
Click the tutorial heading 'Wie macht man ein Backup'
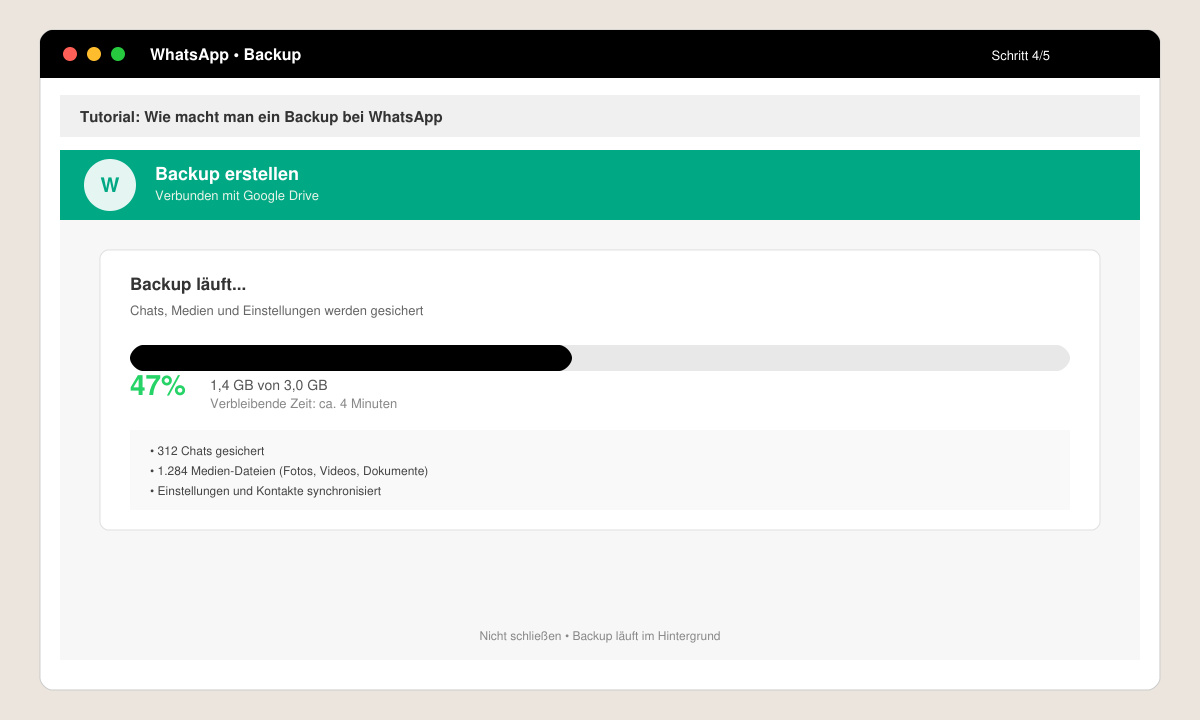(x=261, y=117)
